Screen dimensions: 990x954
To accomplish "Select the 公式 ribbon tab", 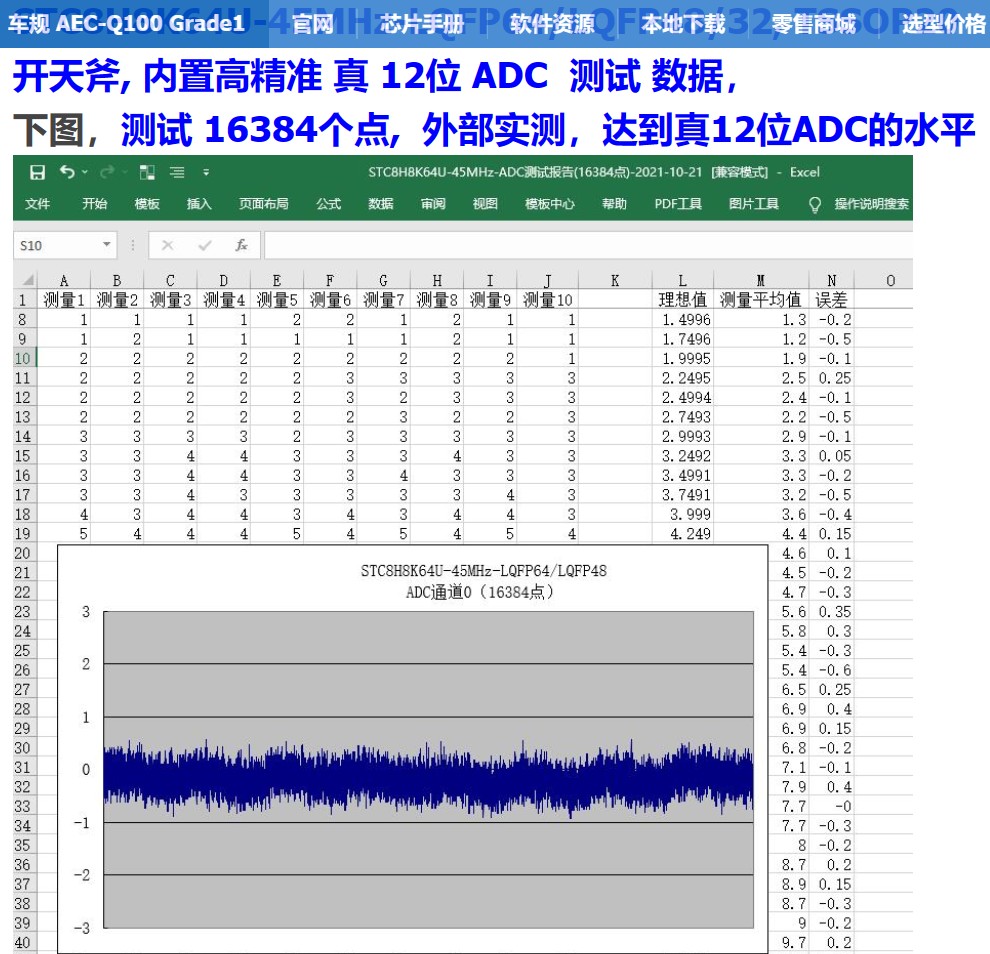I will click(328, 204).
